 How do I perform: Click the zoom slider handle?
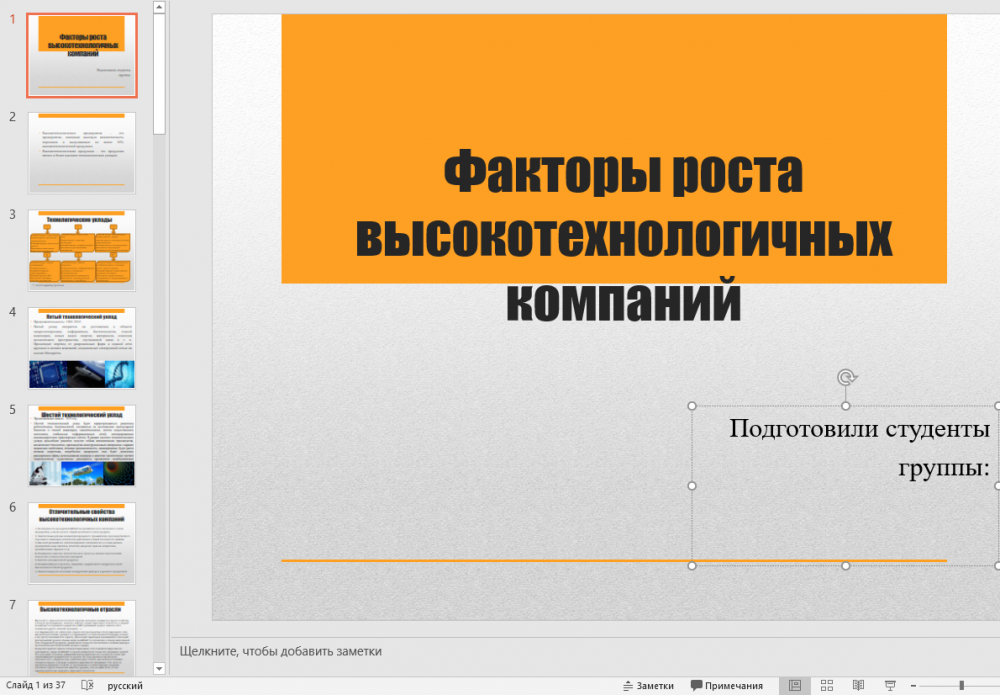[961, 685]
